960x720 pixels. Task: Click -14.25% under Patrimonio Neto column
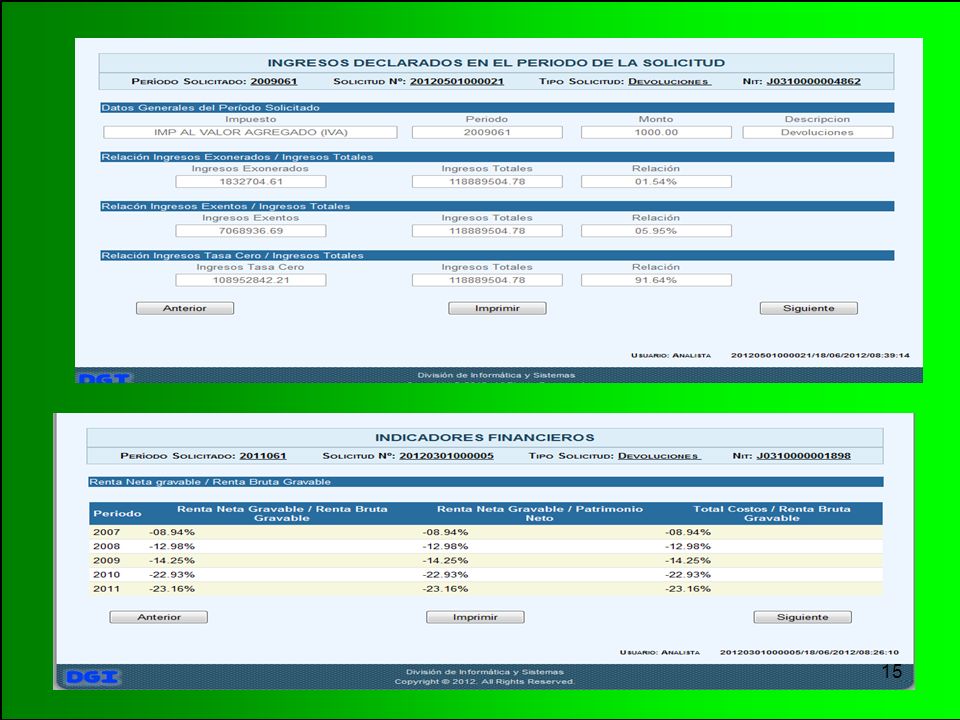(445, 560)
